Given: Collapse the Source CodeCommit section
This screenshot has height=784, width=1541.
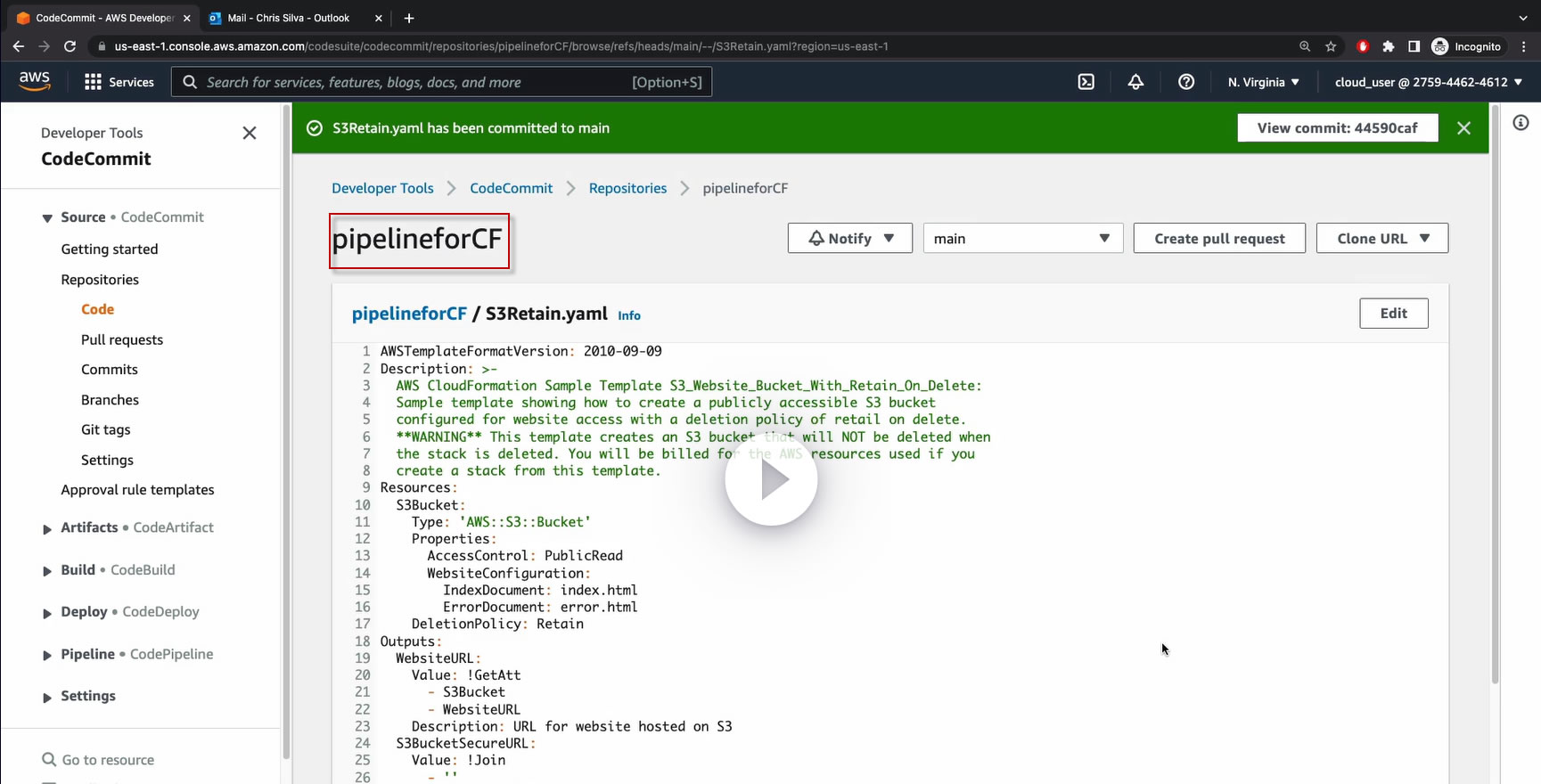Looking at the screenshot, I should (x=47, y=218).
